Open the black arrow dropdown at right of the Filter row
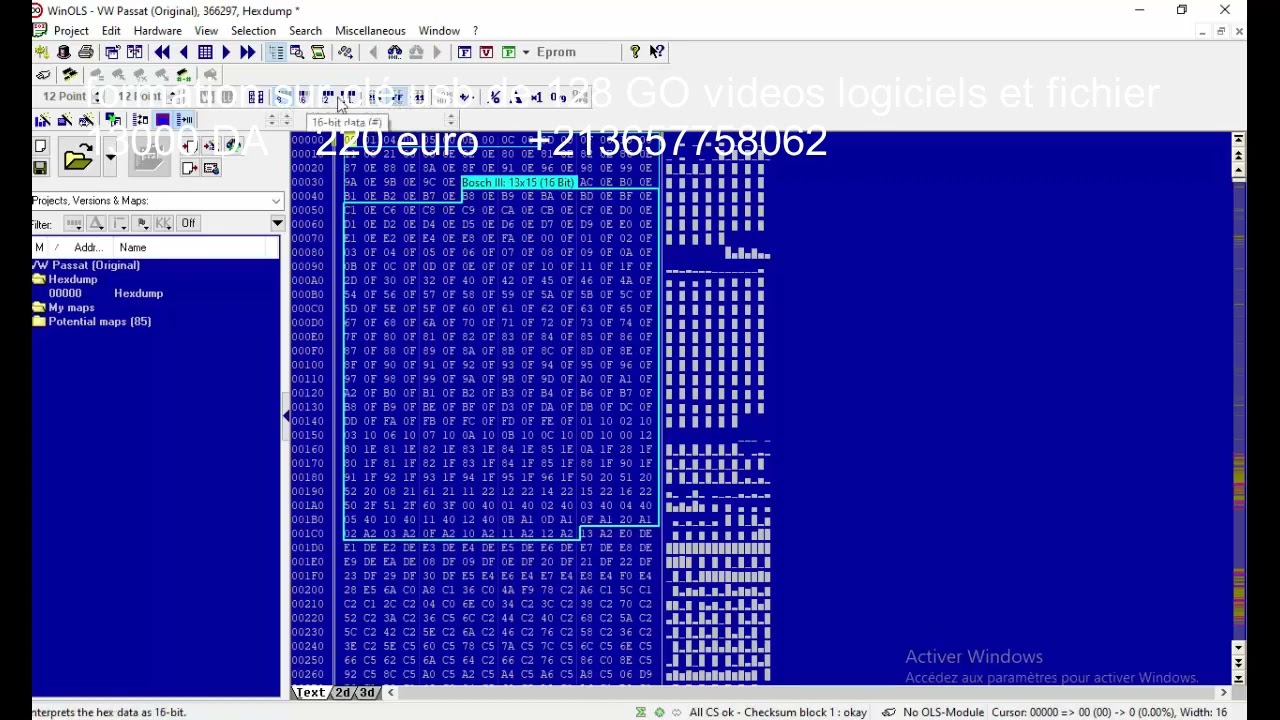This screenshot has width=1280, height=720. (x=277, y=223)
